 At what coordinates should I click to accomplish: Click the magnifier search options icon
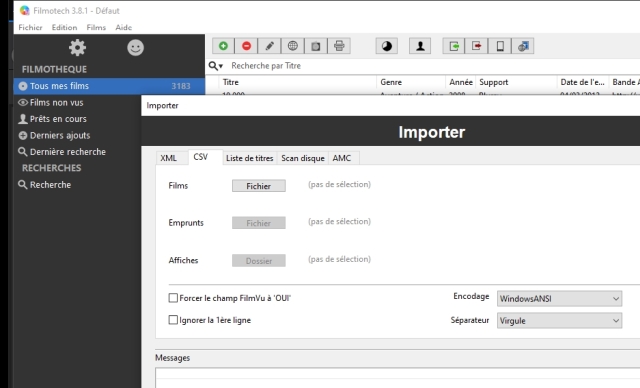tap(216, 66)
